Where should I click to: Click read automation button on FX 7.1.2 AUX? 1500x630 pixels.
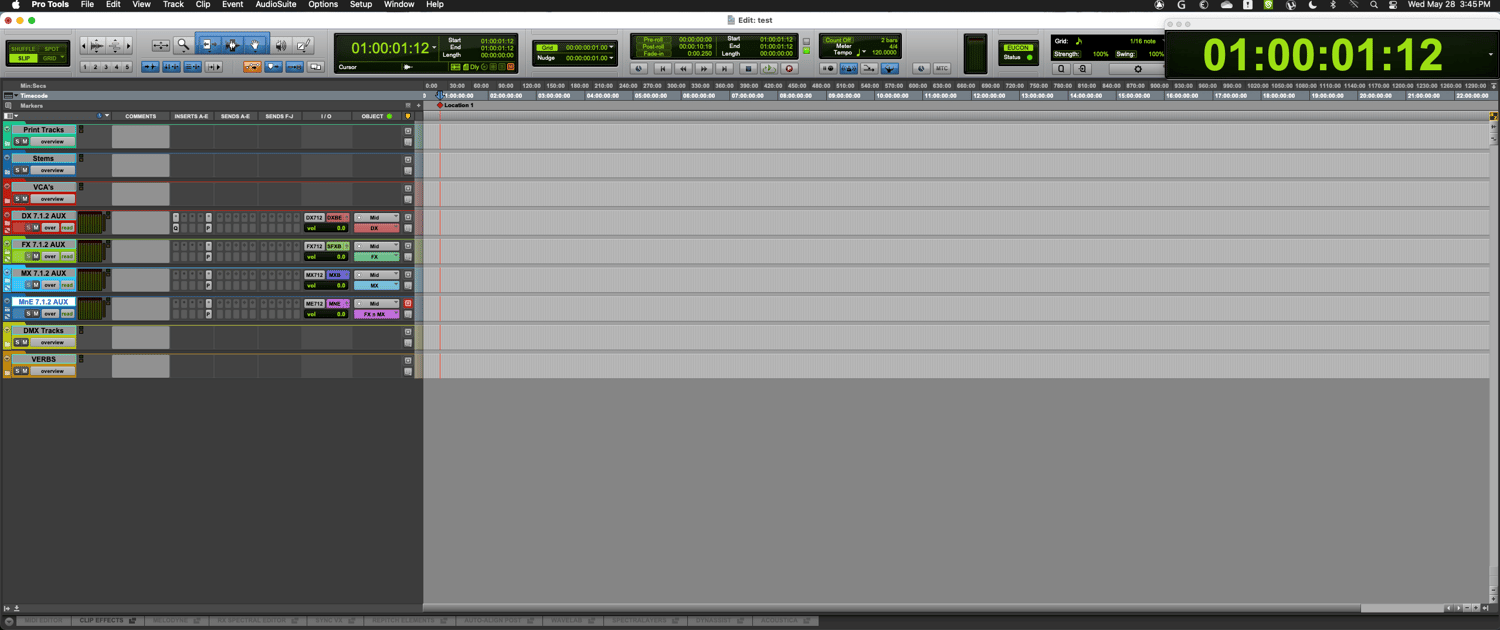coord(67,256)
